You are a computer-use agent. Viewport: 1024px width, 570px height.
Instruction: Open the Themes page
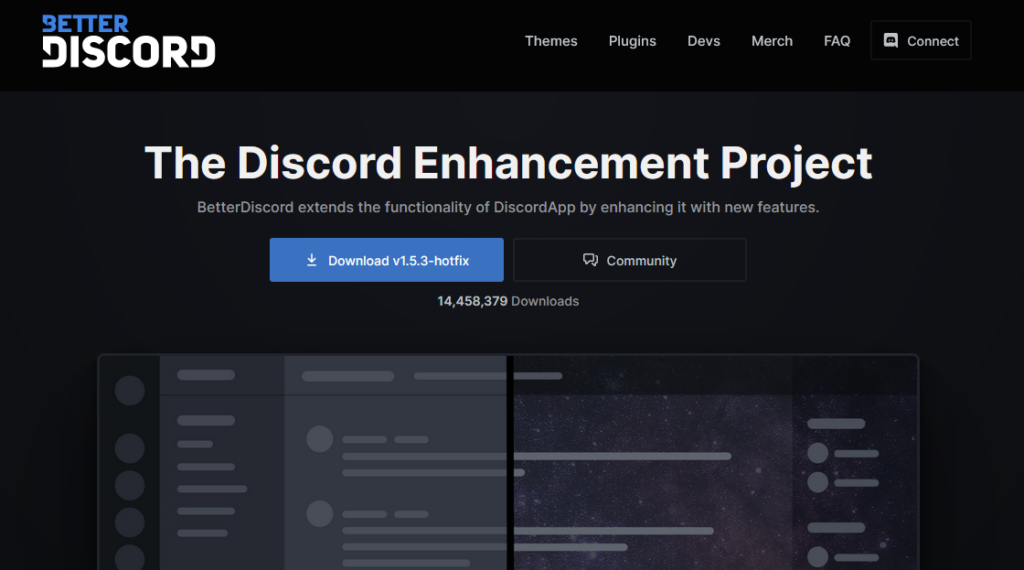551,41
